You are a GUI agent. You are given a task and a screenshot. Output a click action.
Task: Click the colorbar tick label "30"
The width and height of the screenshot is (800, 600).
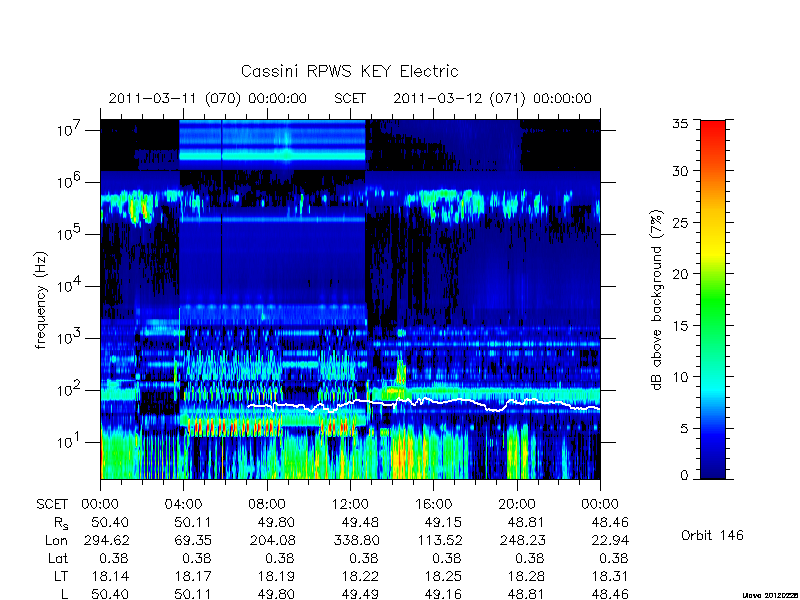(681, 170)
